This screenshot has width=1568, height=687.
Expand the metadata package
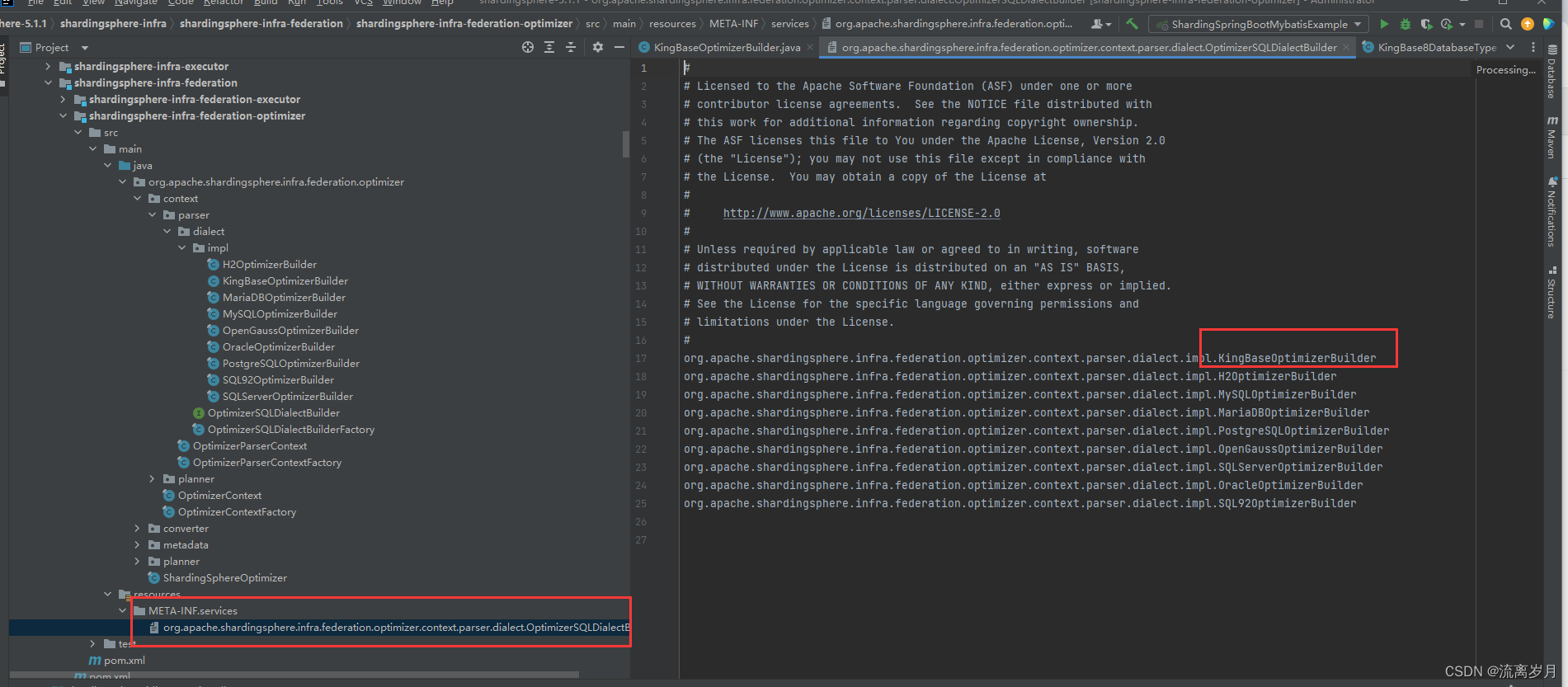[x=137, y=544]
